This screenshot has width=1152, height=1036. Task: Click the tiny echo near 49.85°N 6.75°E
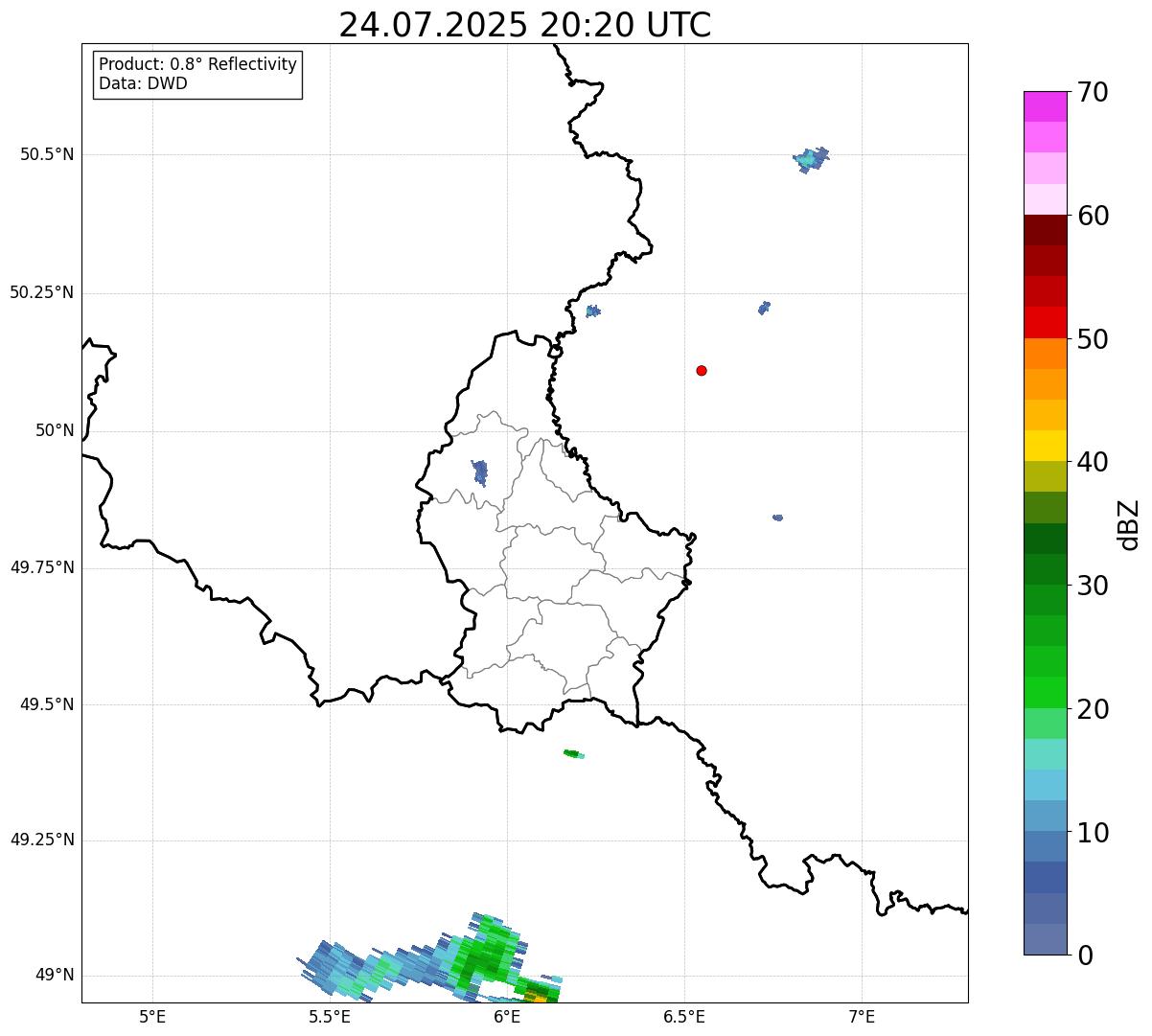(777, 518)
